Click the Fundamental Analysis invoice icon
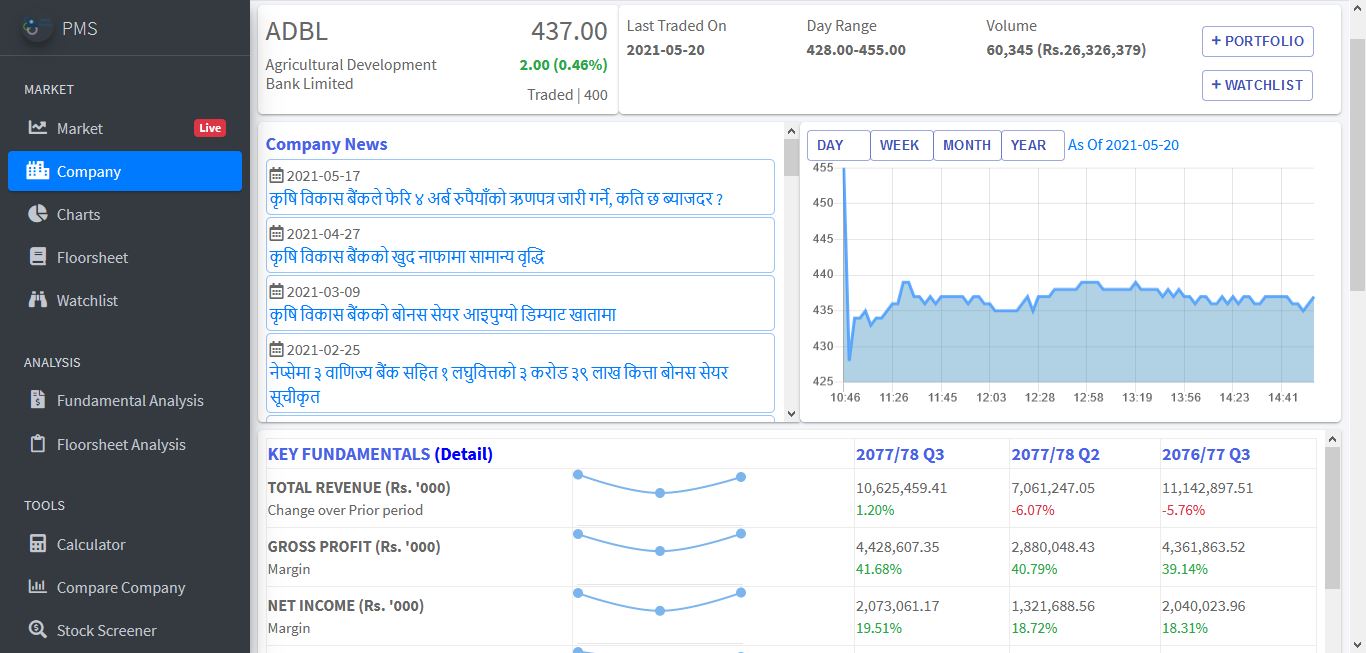Screen dimensions: 1366x653 38,400
